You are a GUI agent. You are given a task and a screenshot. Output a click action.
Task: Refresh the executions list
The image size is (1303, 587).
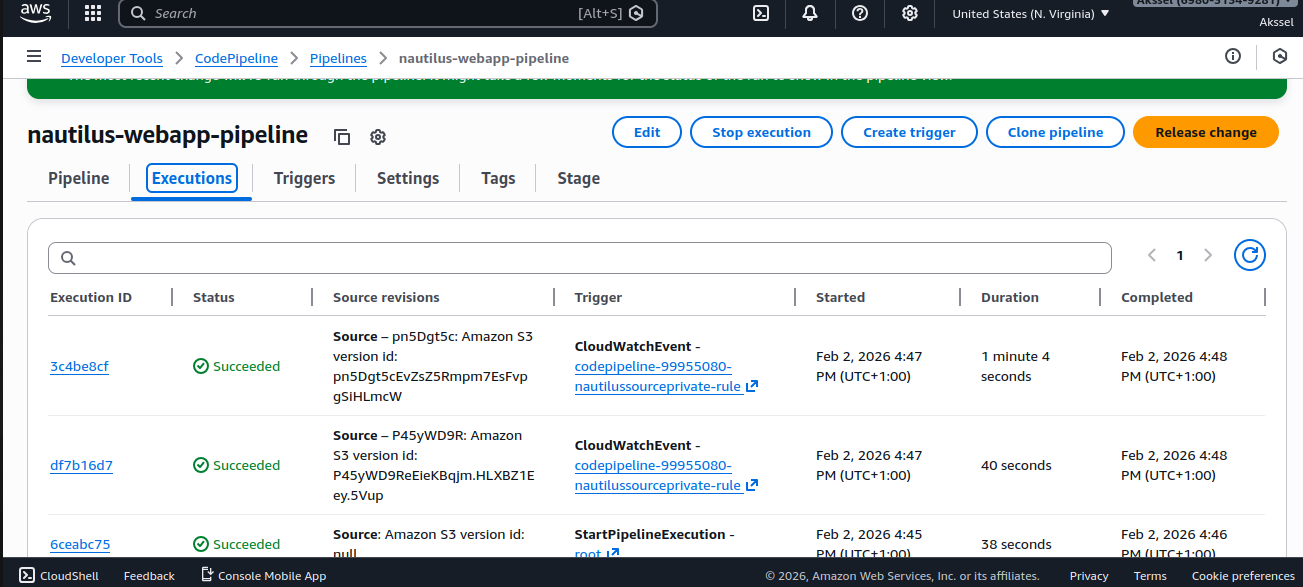coord(1249,256)
